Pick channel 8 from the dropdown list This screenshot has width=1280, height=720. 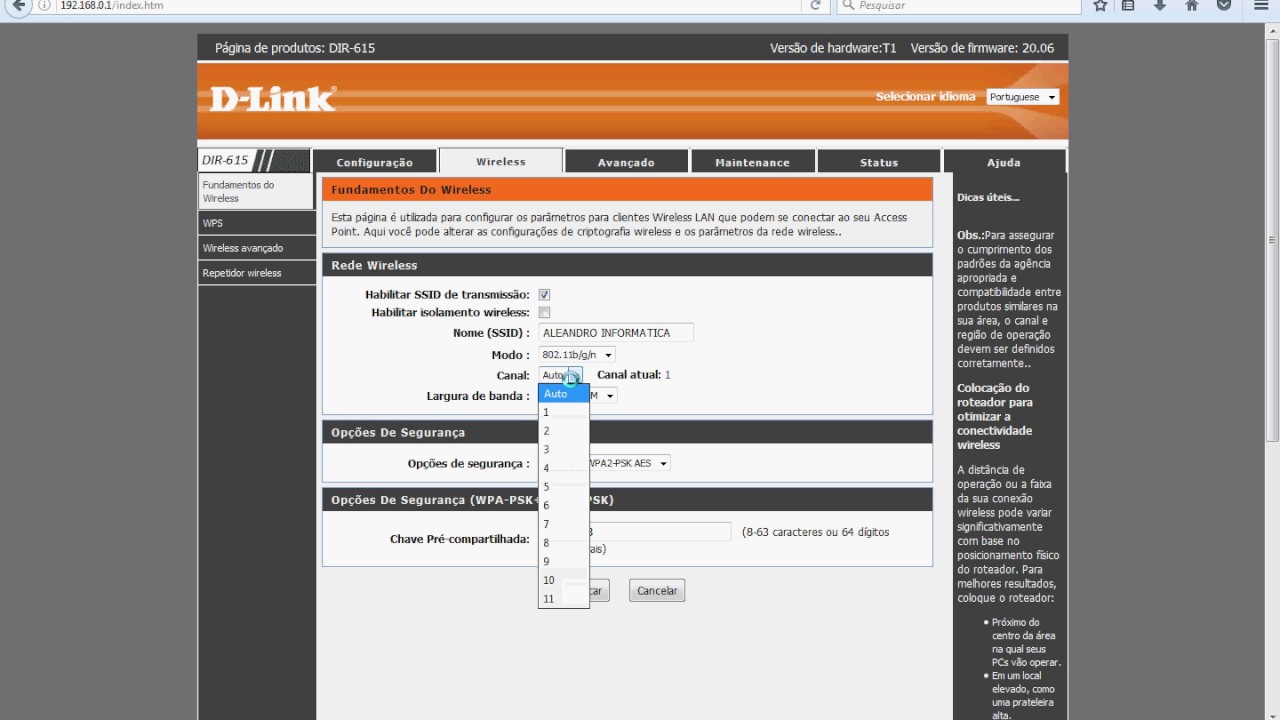[564, 543]
